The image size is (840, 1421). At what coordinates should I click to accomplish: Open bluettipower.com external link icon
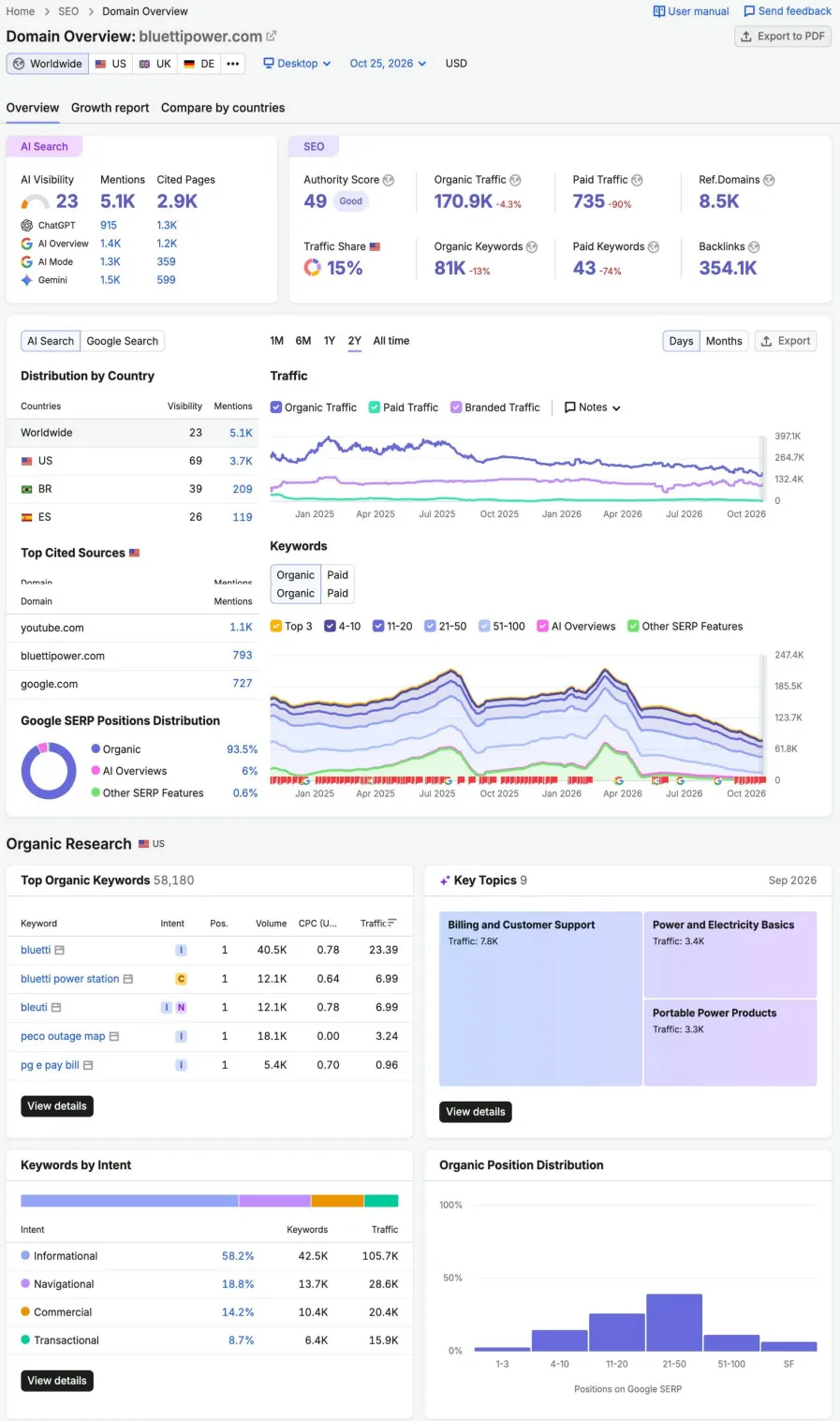(272, 37)
